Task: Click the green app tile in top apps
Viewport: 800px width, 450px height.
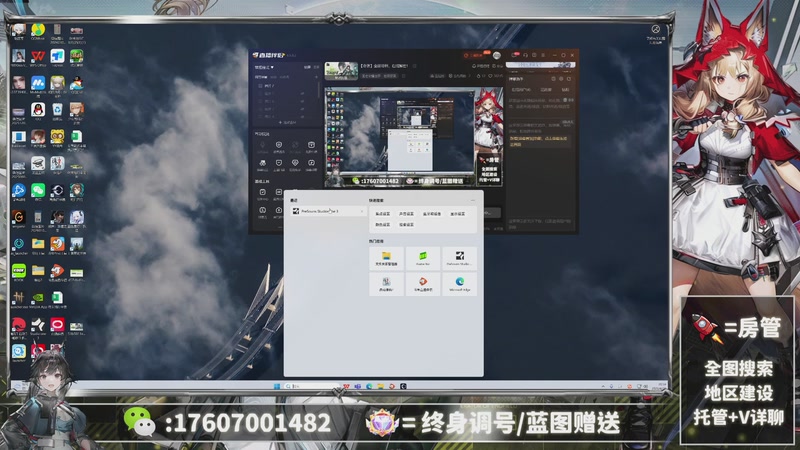Action: [x=423, y=258]
